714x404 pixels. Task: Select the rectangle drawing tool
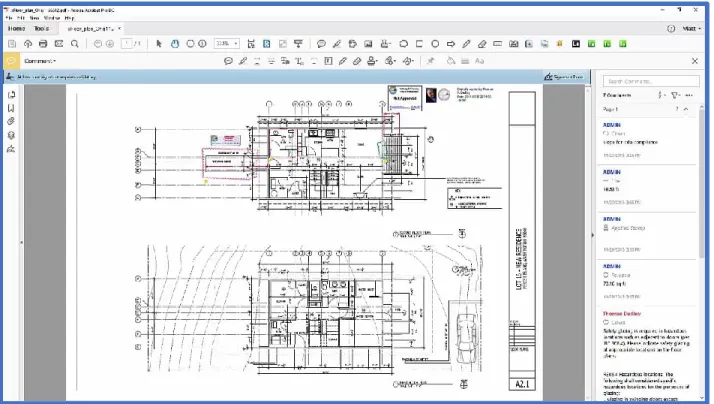pyautogui.click(x=419, y=44)
